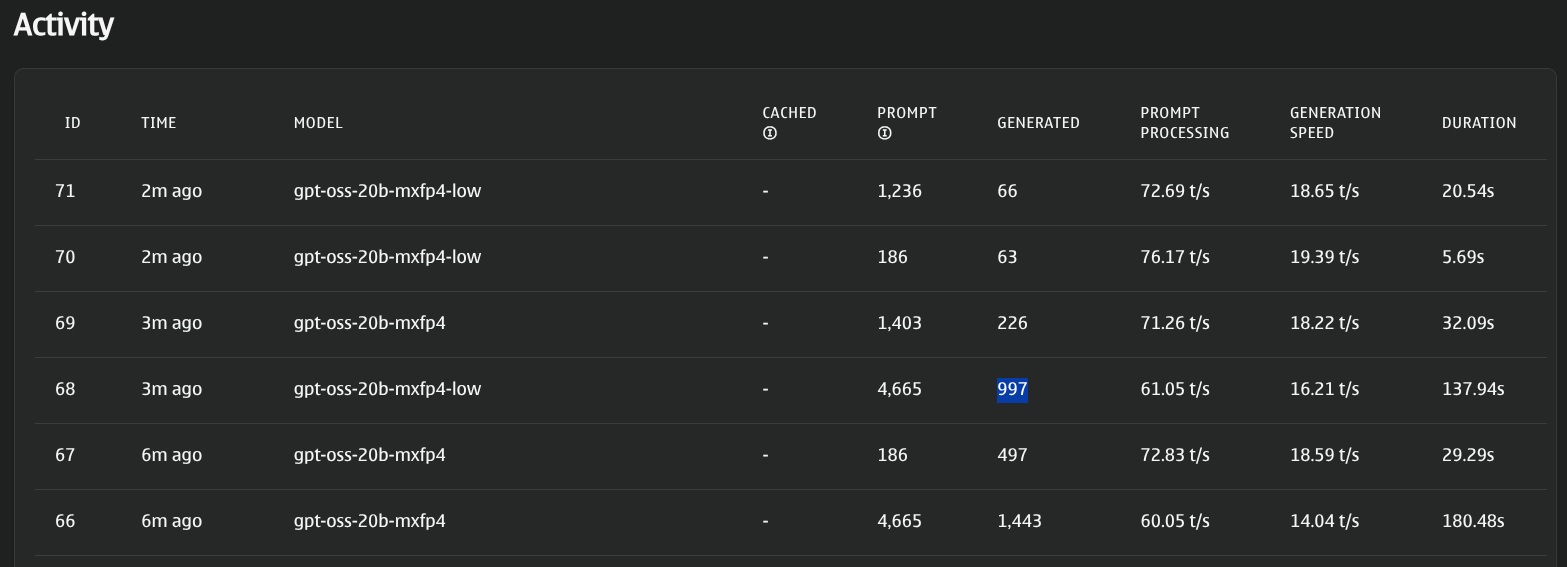Click the TIME column header
Screen dimensions: 1567x567
(x=158, y=123)
